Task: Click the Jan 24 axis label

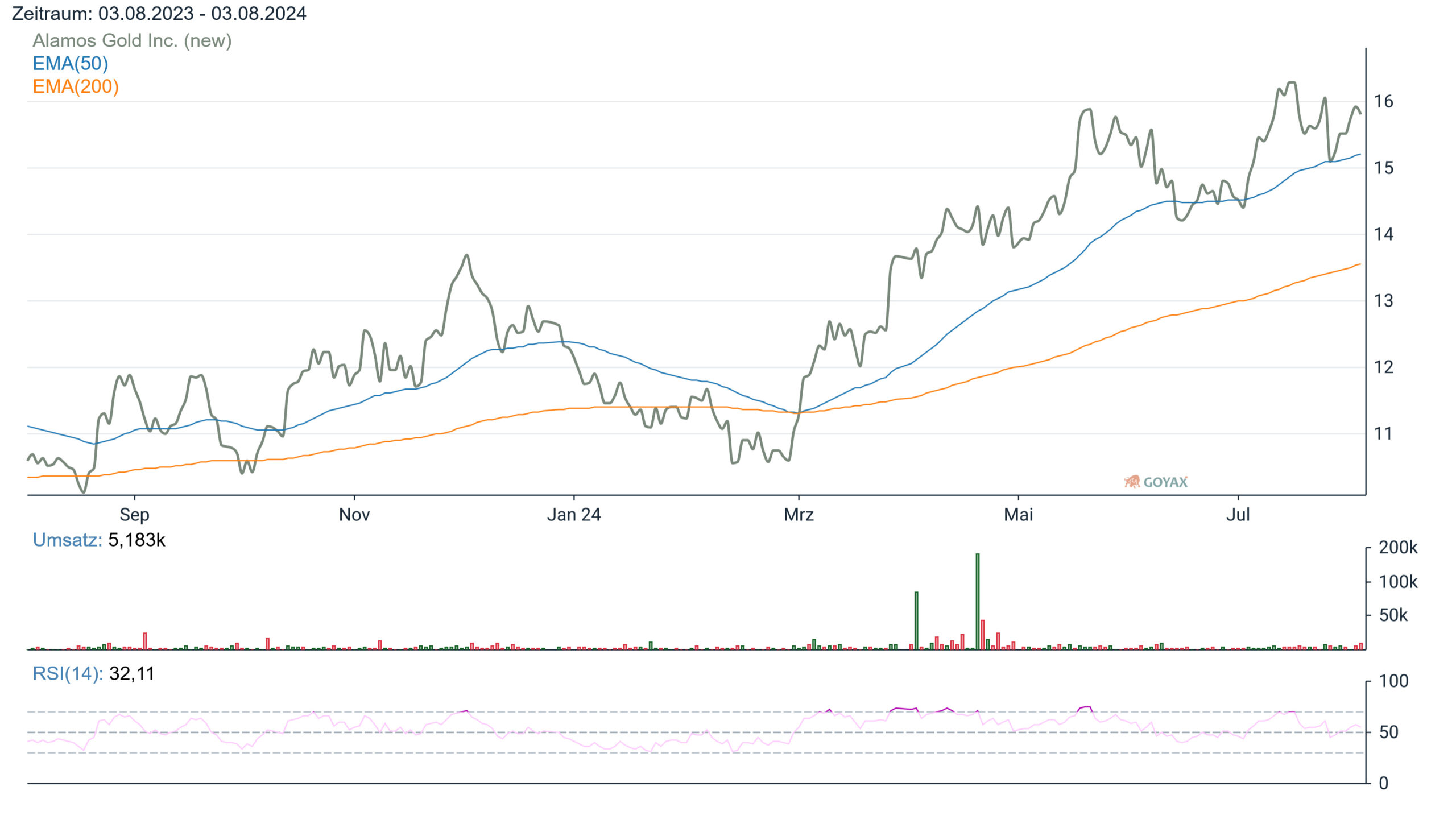Action: click(x=574, y=515)
